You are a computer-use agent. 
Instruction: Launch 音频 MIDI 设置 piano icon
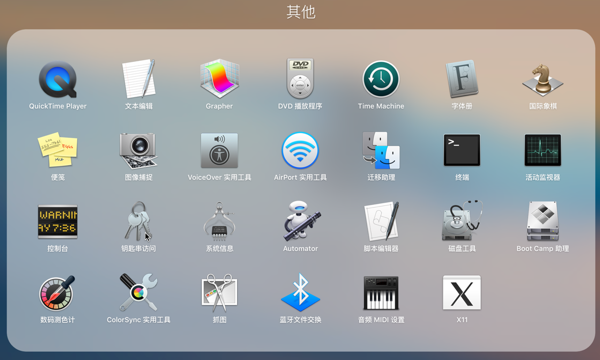click(x=381, y=293)
